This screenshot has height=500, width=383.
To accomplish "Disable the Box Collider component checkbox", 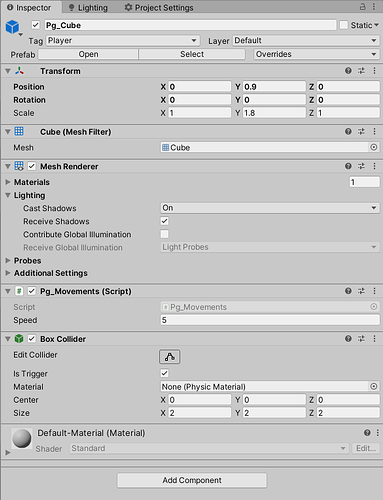I will click(x=32, y=339).
